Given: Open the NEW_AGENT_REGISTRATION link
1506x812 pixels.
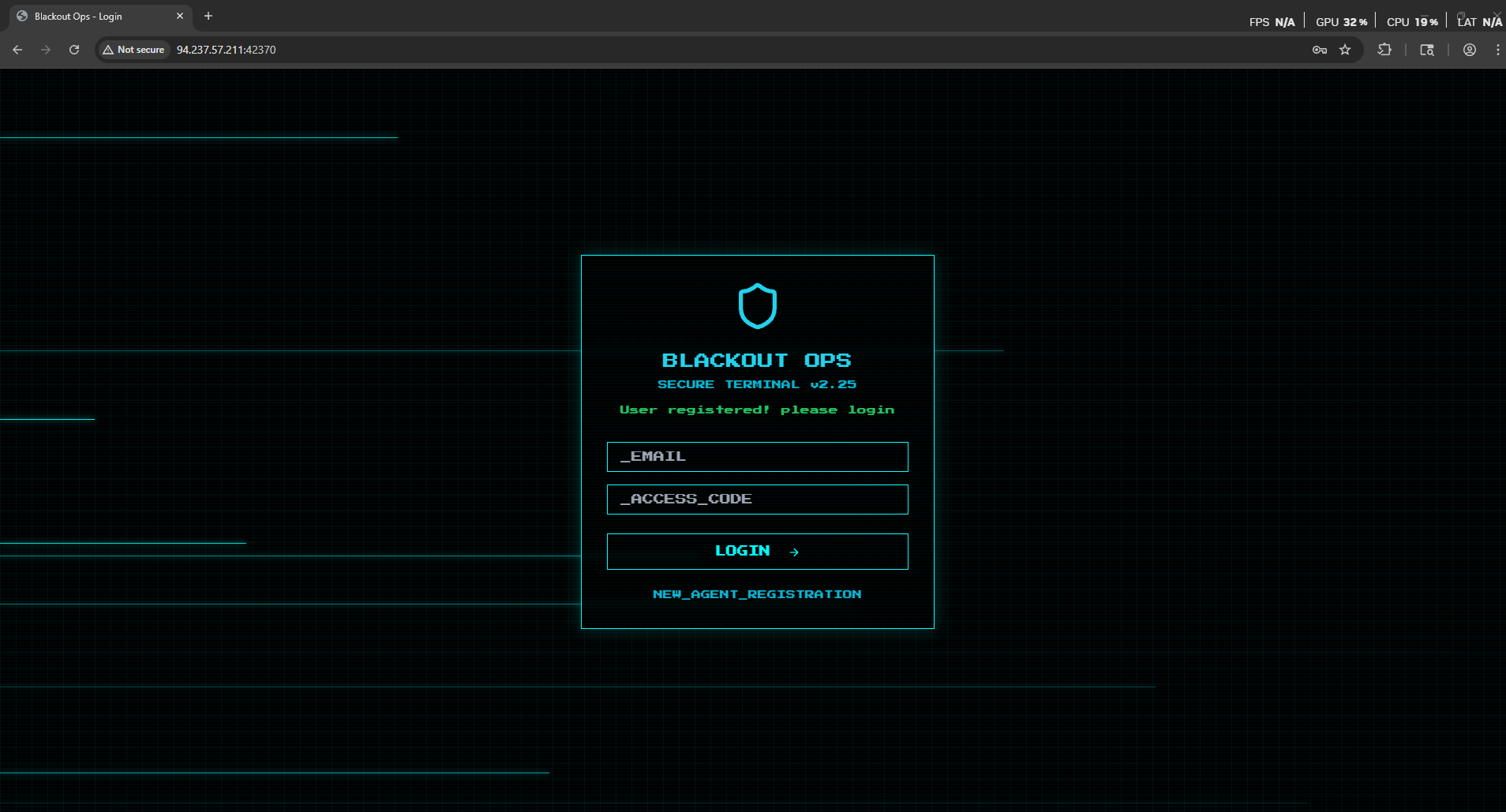Looking at the screenshot, I should (757, 594).
